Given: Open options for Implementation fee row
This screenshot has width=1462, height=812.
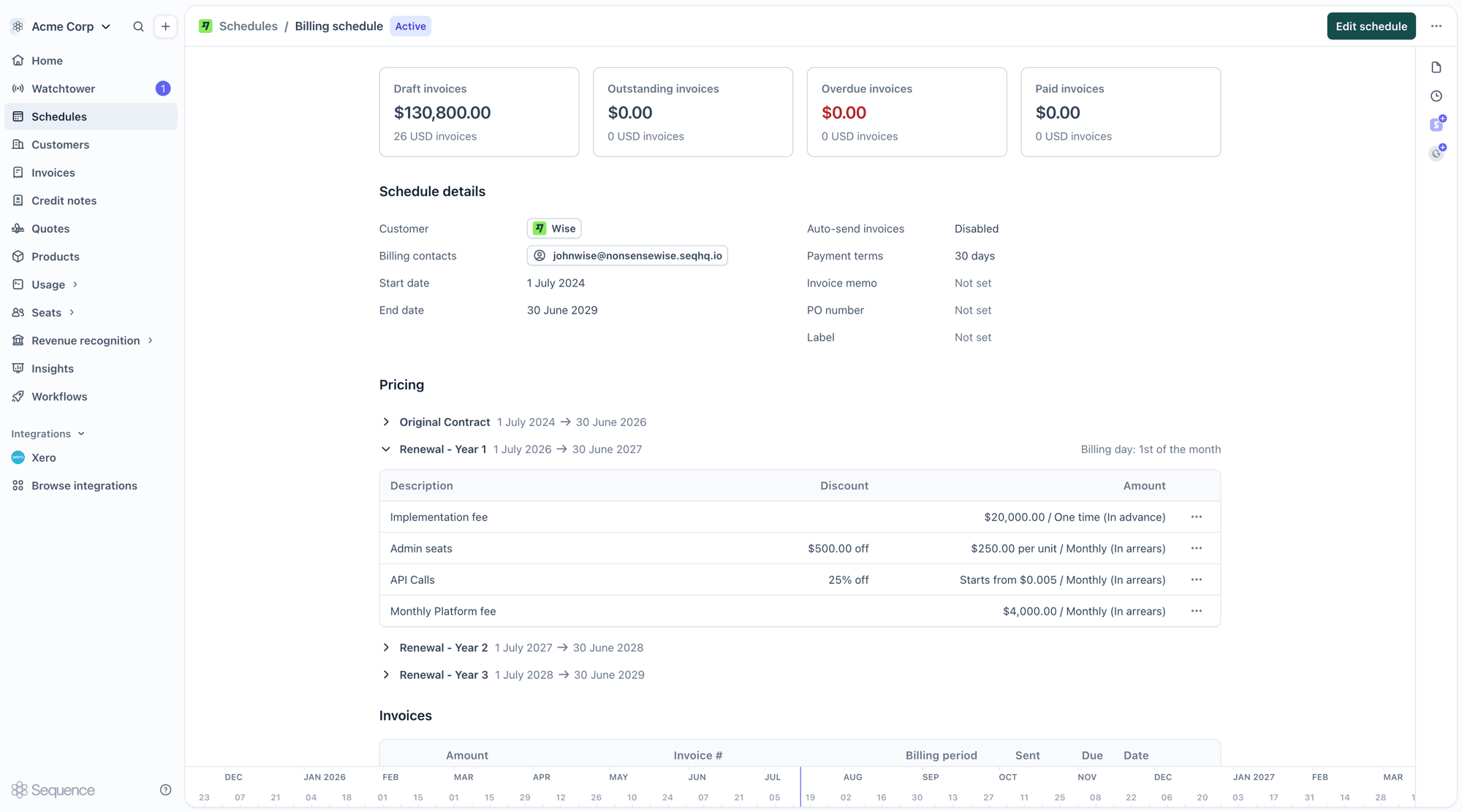Looking at the screenshot, I should (x=1197, y=517).
